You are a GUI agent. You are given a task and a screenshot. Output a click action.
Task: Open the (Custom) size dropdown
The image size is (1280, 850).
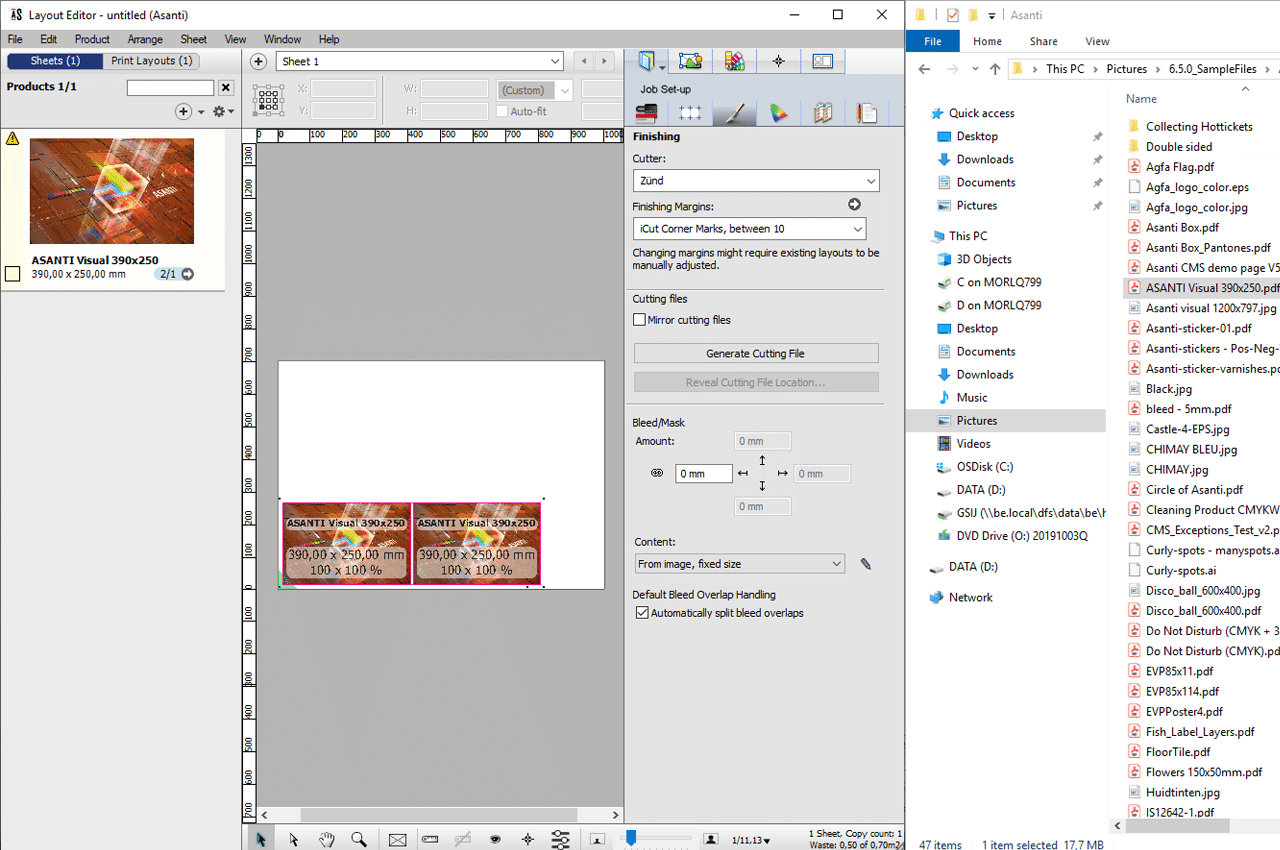pyautogui.click(x=535, y=90)
